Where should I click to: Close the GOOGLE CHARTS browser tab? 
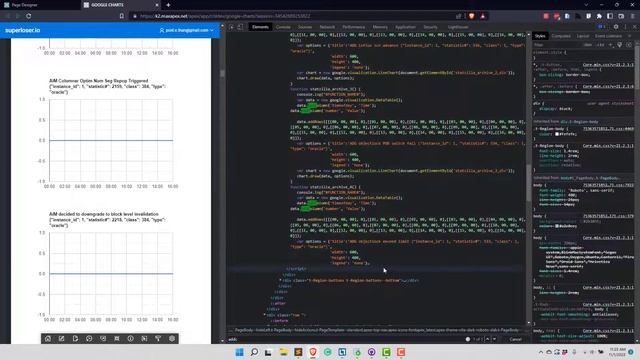[x=157, y=5]
